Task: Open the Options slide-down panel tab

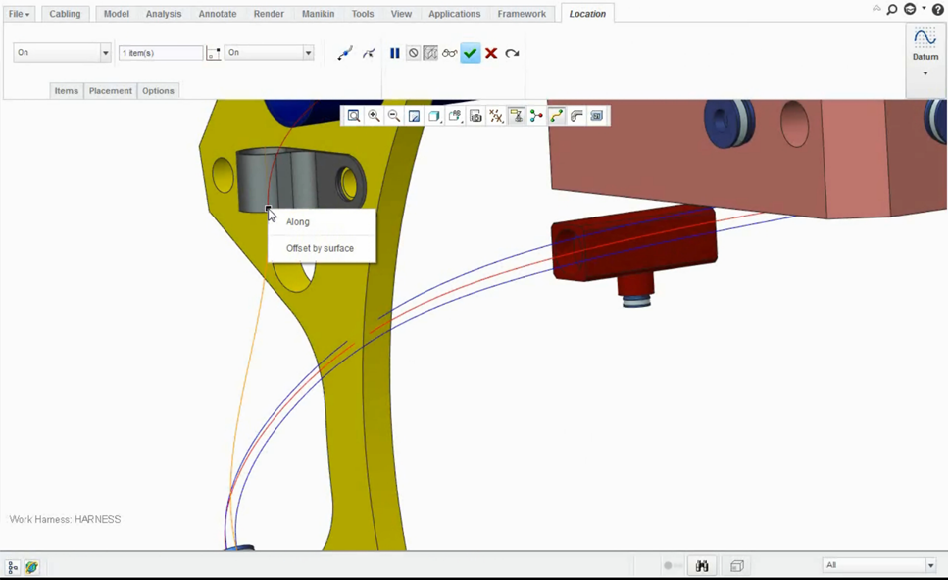Action: tap(158, 91)
